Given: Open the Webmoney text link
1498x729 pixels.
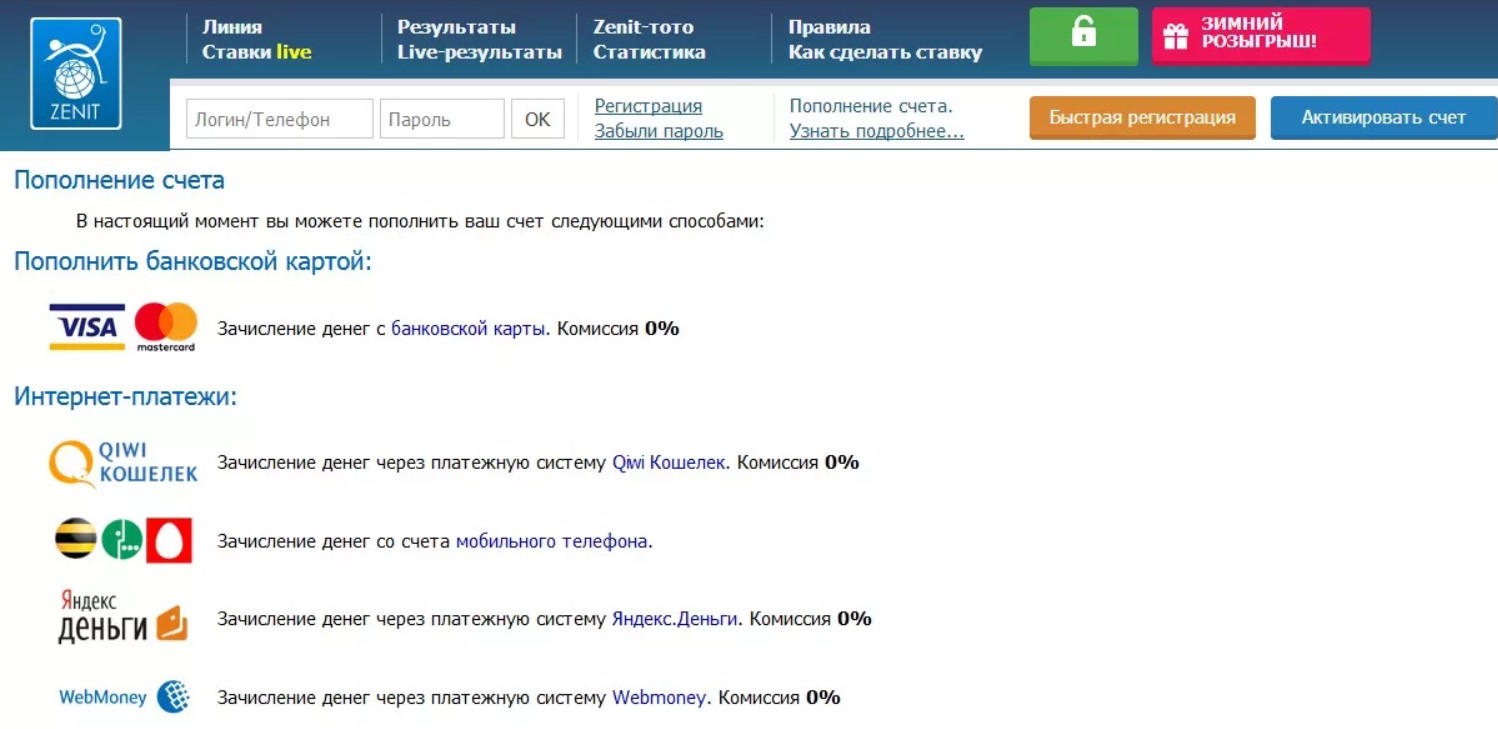Looking at the screenshot, I should pyautogui.click(x=659, y=697).
